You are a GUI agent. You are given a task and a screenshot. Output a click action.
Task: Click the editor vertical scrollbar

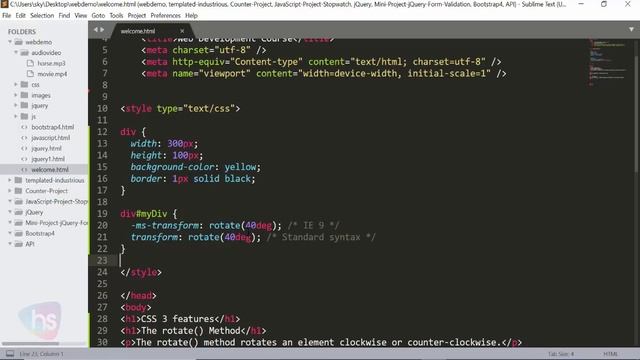point(637,114)
